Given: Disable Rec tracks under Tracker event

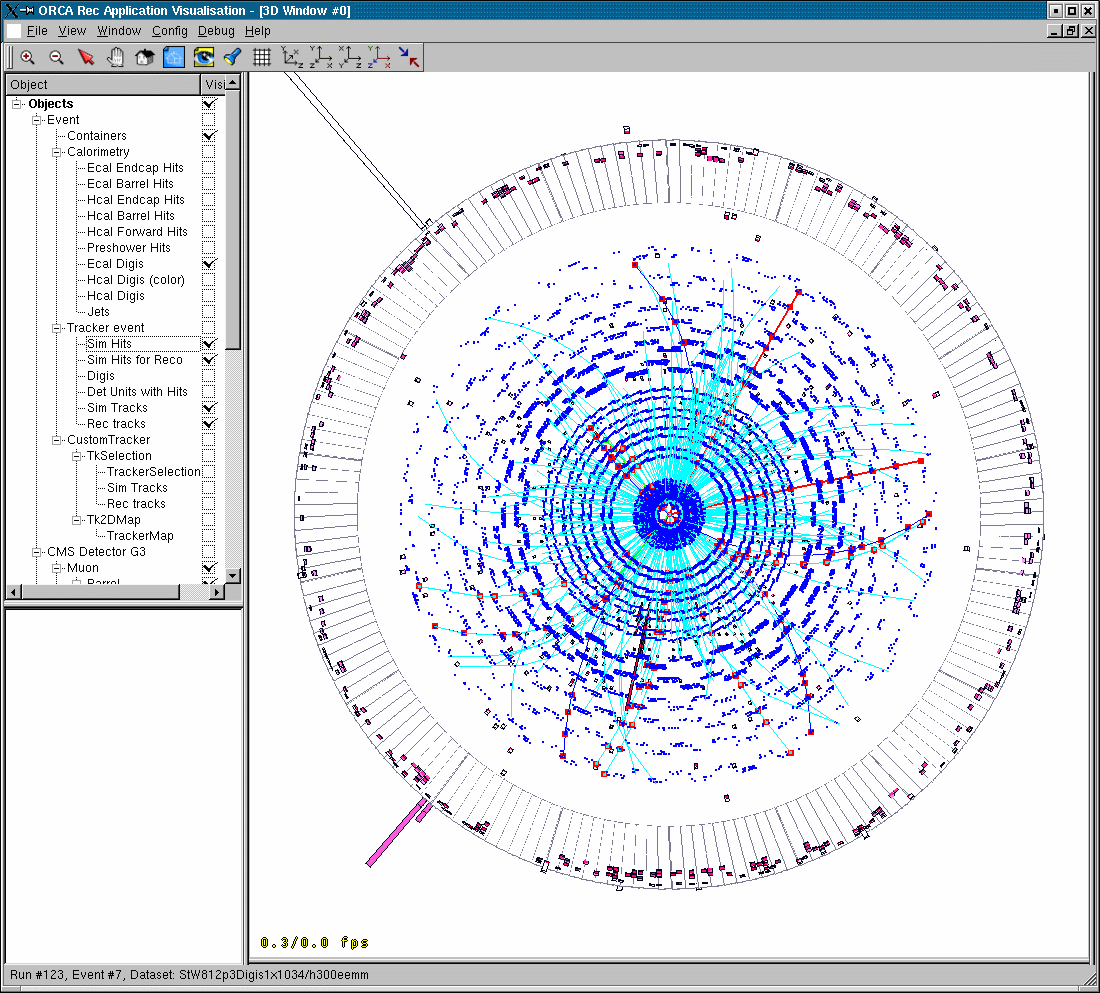Looking at the screenshot, I should pyautogui.click(x=209, y=424).
